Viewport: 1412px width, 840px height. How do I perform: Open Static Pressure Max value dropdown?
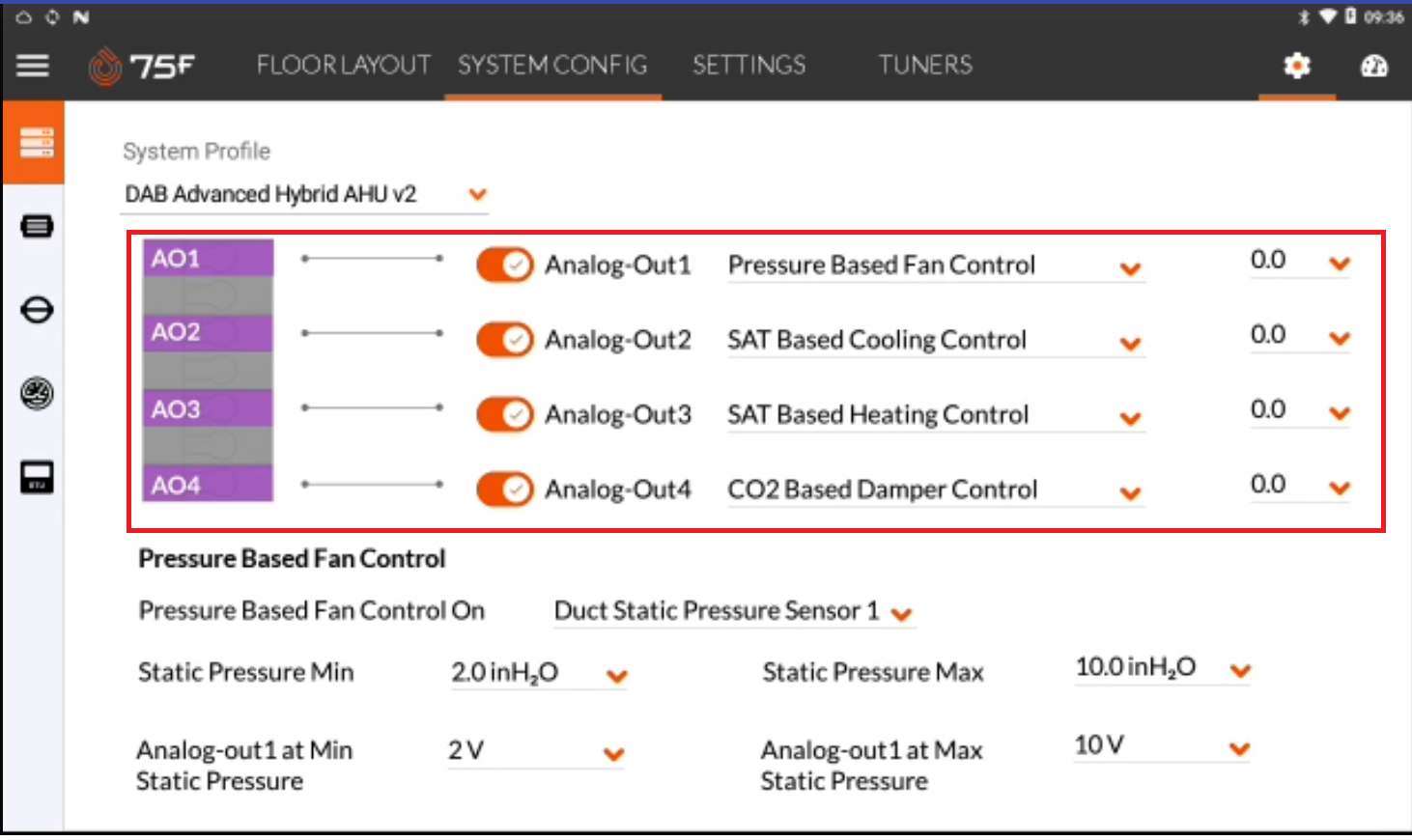coord(1163,668)
